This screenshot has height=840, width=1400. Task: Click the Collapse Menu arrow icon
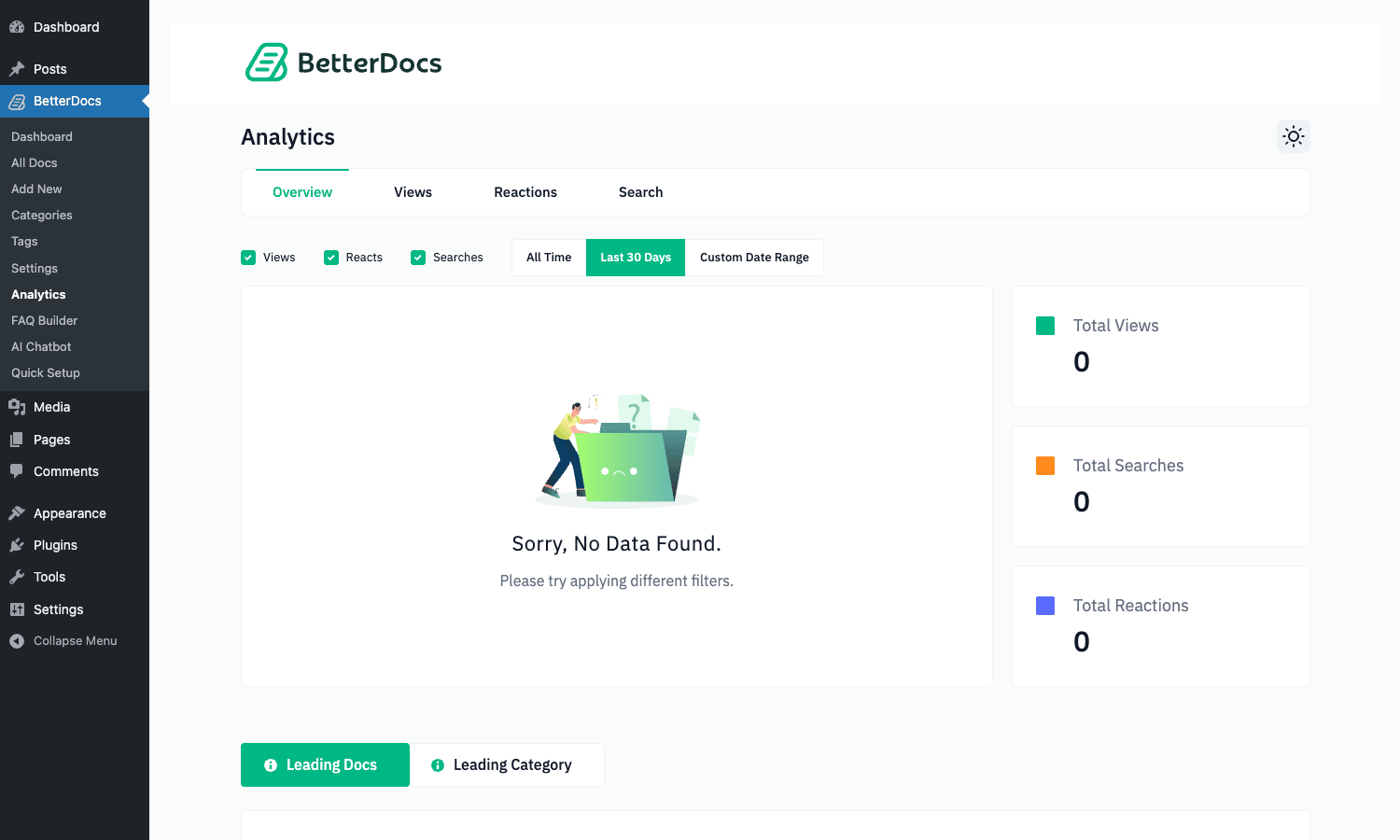(x=17, y=641)
